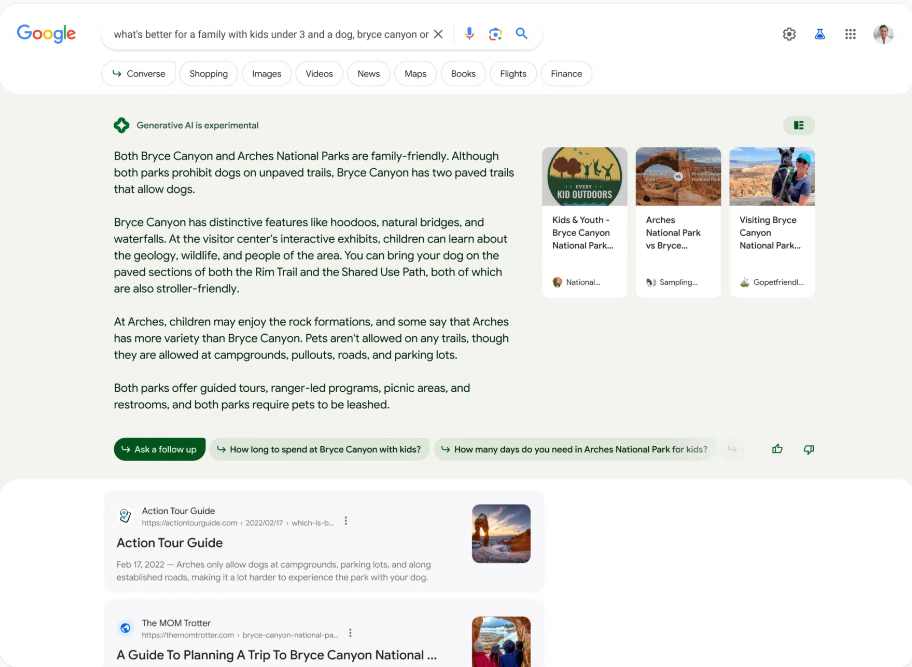Open more options for Action Tour Guide result

pos(345,521)
